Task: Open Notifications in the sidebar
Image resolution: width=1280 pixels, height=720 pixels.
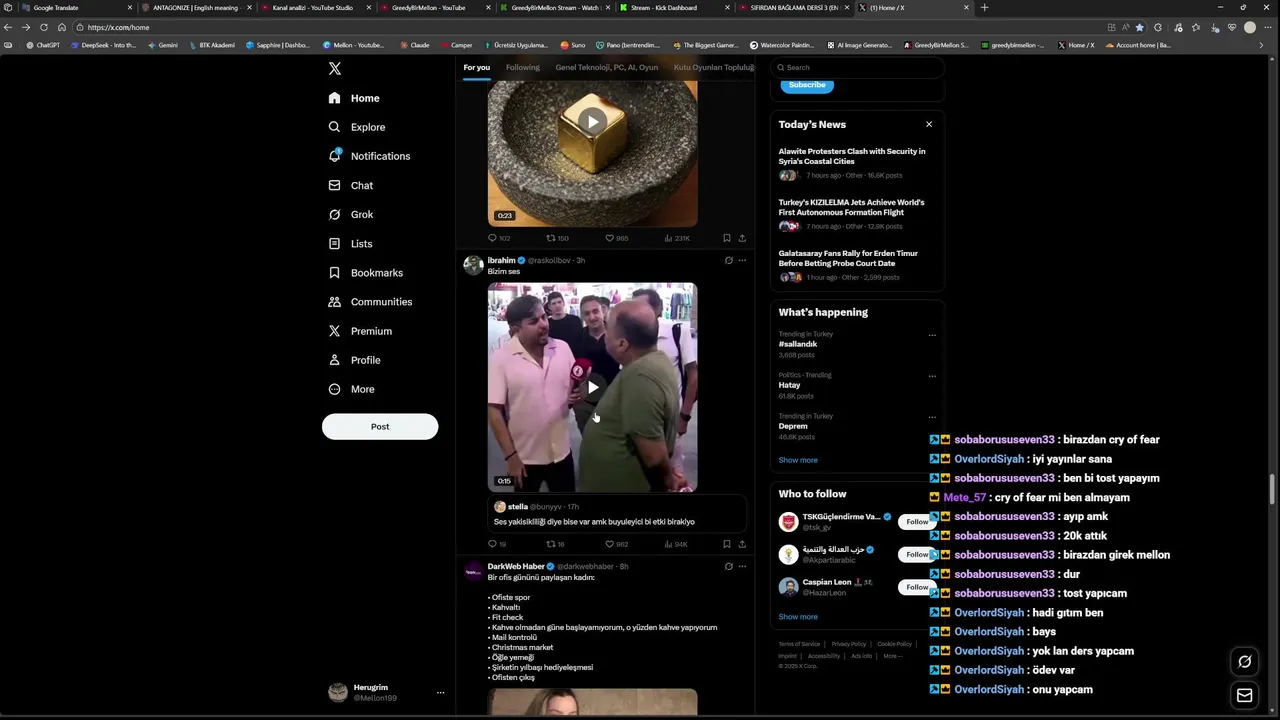Action: (369, 156)
